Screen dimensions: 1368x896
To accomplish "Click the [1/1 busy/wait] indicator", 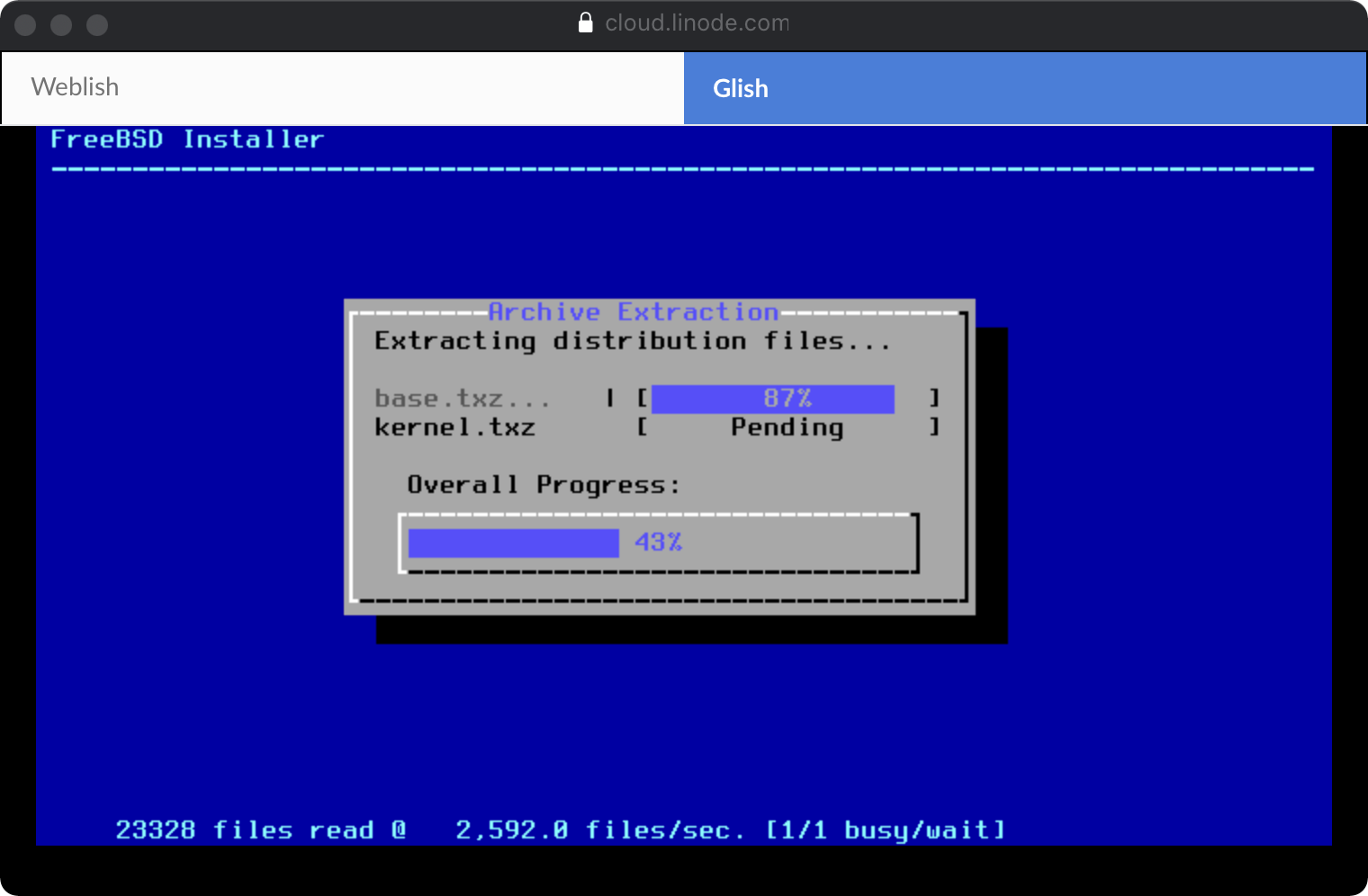I will [x=884, y=829].
